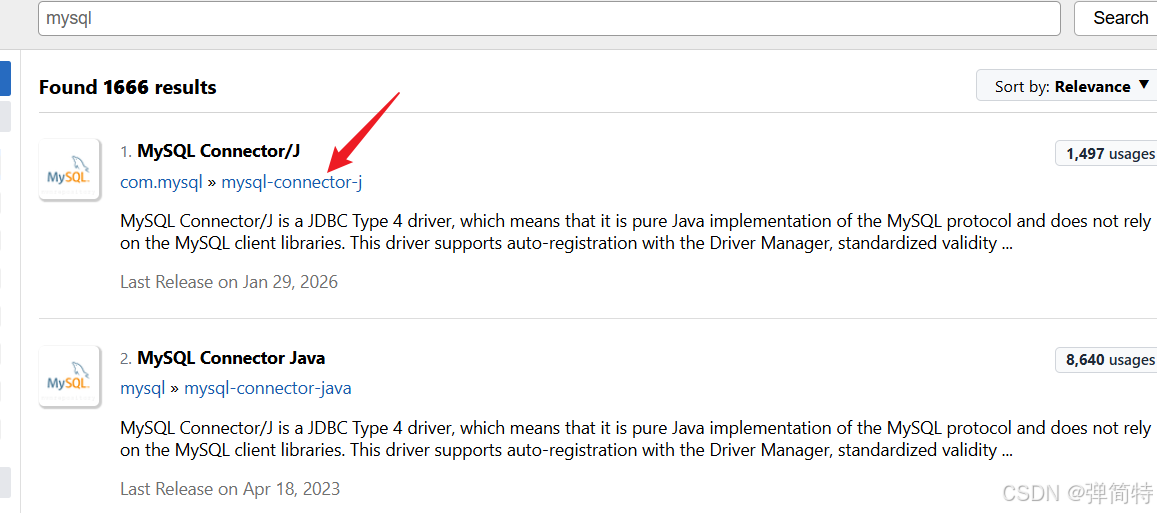Open the mysql-connector-java artifact link
This screenshot has width=1157, height=513.
[x=268, y=388]
